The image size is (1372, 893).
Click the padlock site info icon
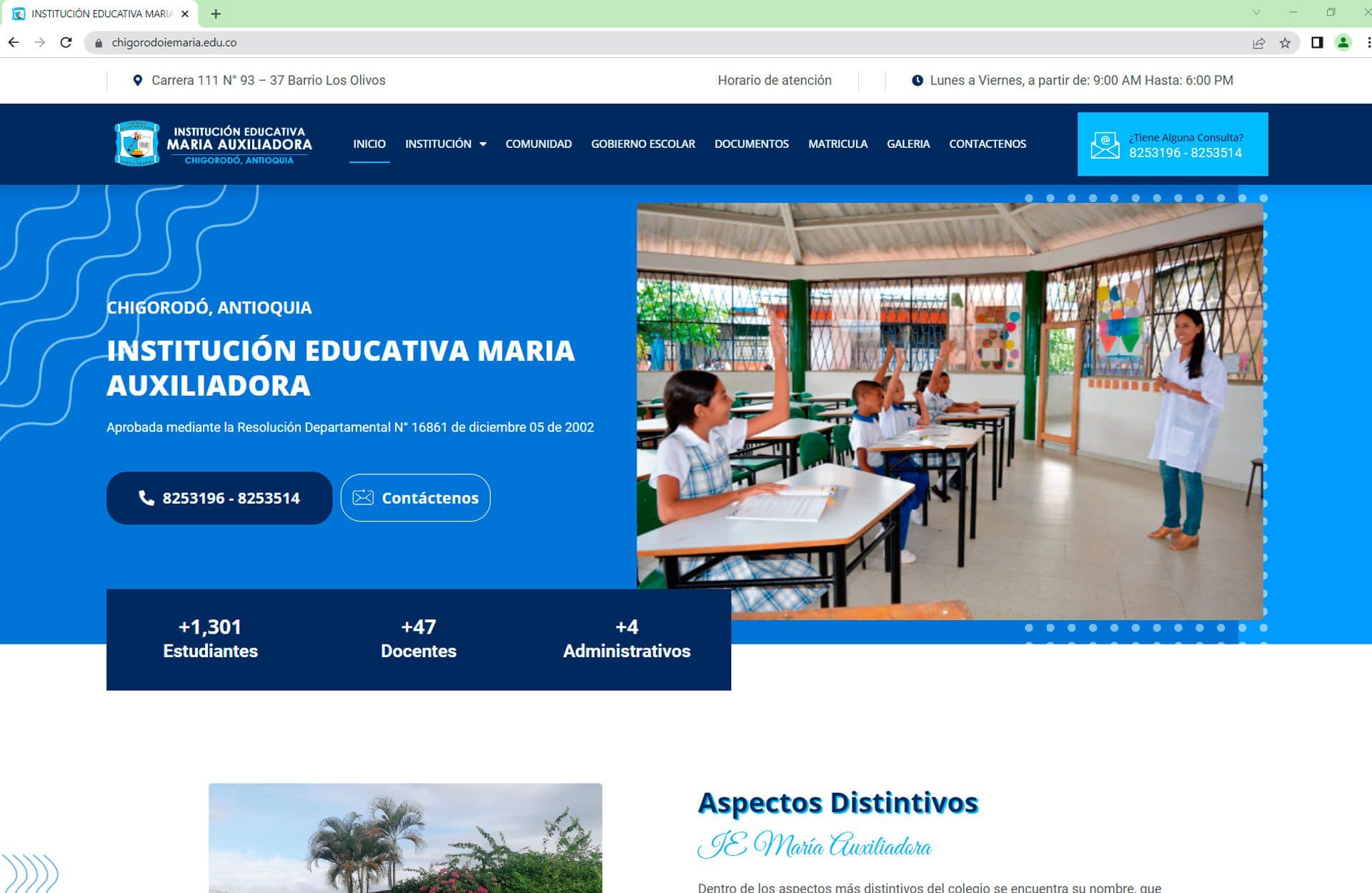click(x=99, y=43)
